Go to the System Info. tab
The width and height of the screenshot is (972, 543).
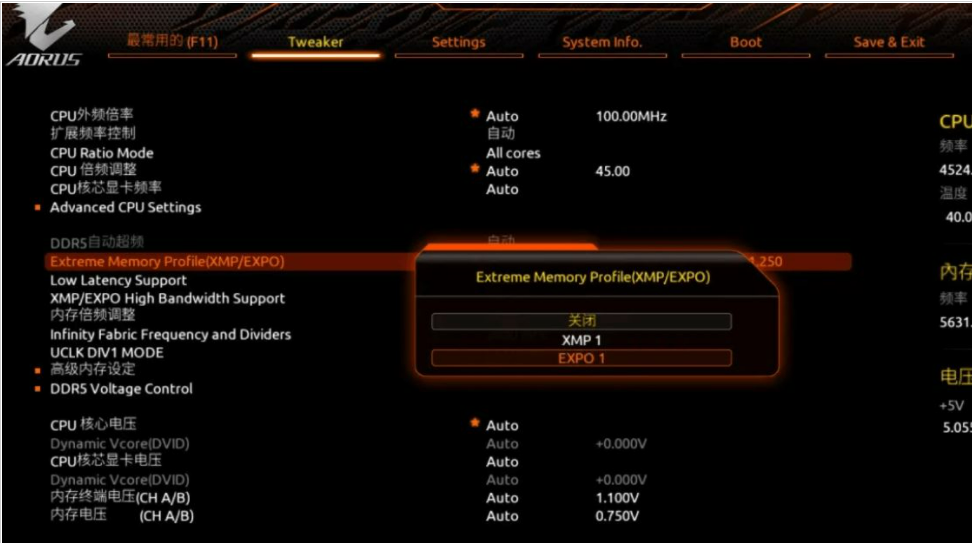coord(602,42)
